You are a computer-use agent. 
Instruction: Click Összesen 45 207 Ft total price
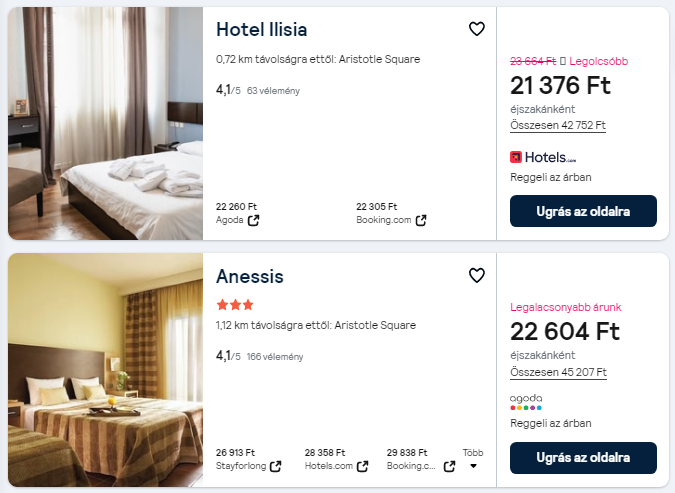[558, 372]
